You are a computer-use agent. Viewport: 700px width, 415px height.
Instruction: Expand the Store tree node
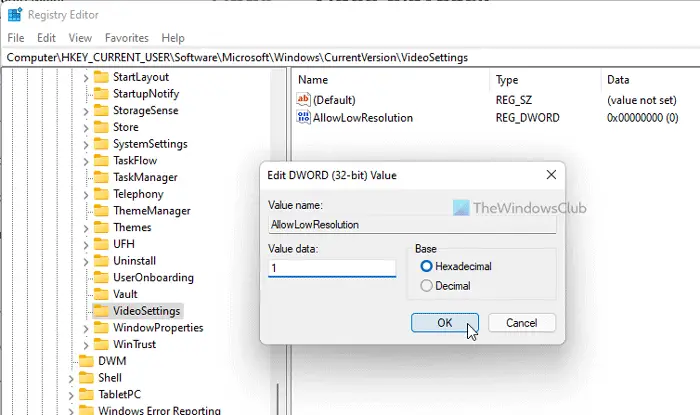pos(86,128)
